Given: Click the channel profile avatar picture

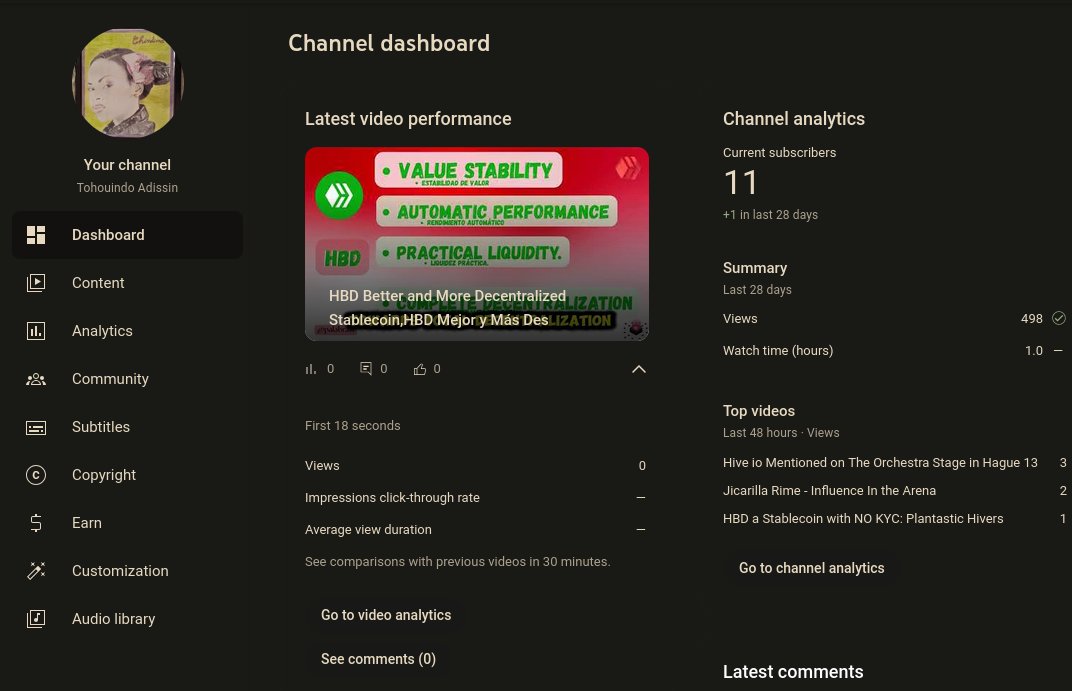Looking at the screenshot, I should tap(128, 83).
